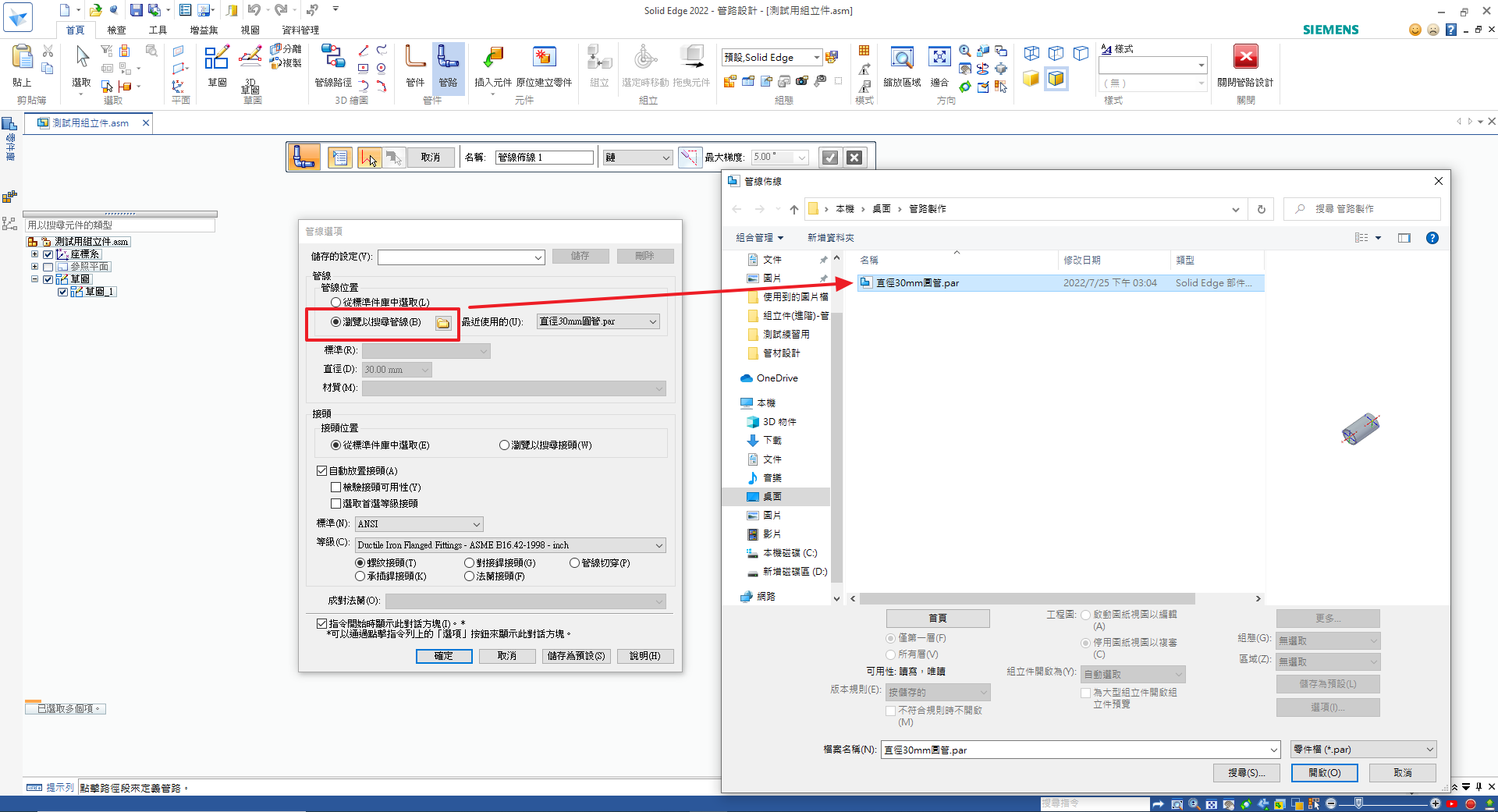
Task: Click the shaded with edges view style icon
Action: pos(1056,78)
